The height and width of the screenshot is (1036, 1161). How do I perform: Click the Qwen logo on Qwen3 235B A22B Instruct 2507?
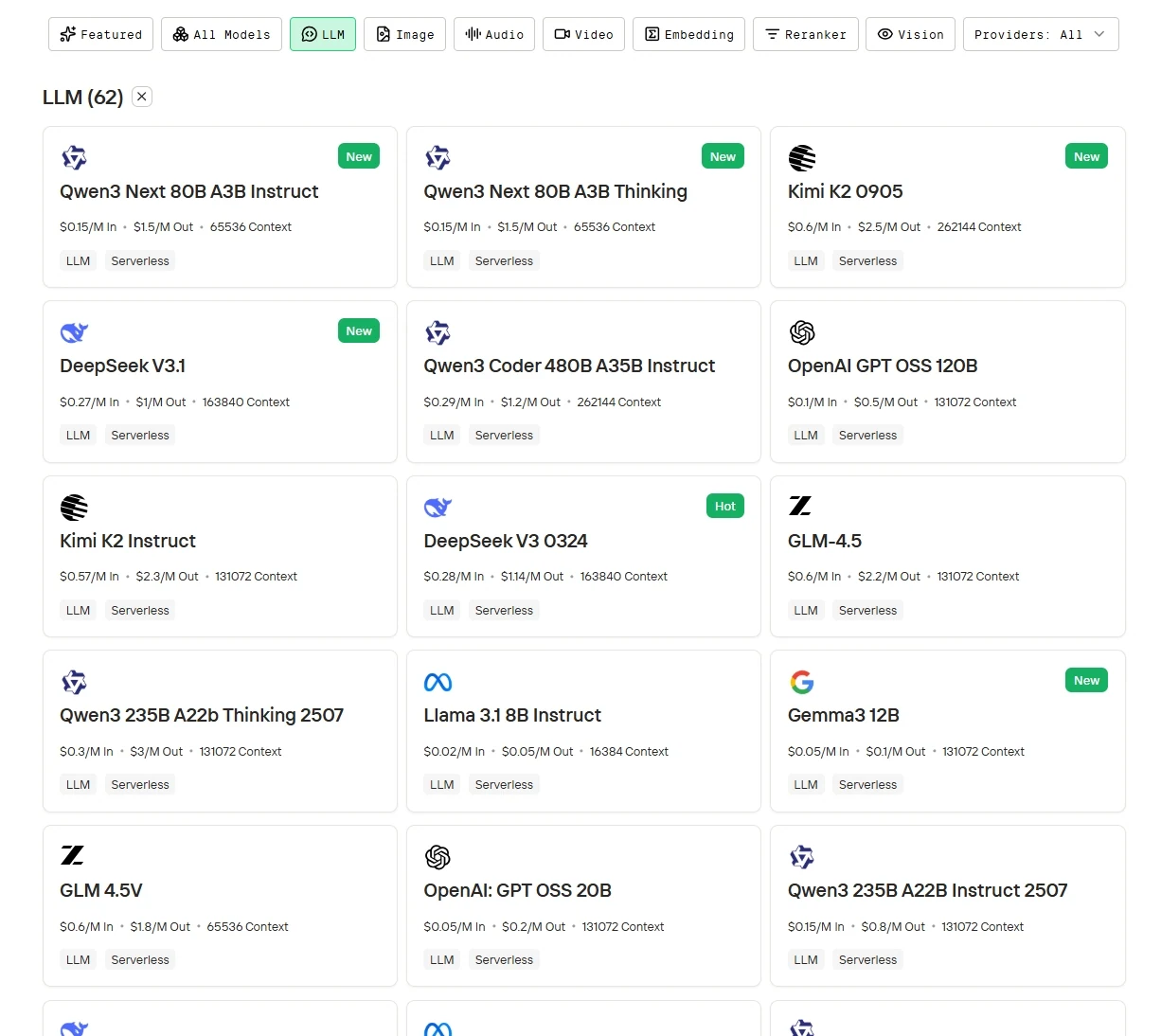click(802, 857)
